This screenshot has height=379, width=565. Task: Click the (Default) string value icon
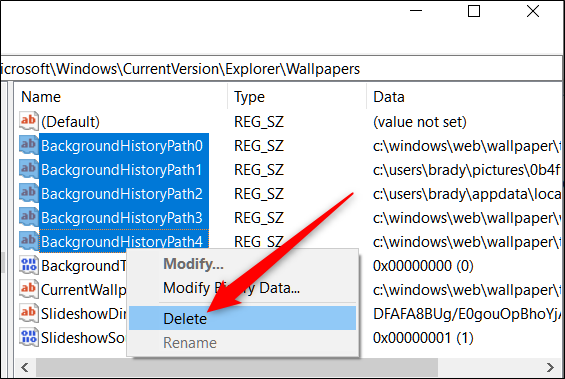coord(28,121)
